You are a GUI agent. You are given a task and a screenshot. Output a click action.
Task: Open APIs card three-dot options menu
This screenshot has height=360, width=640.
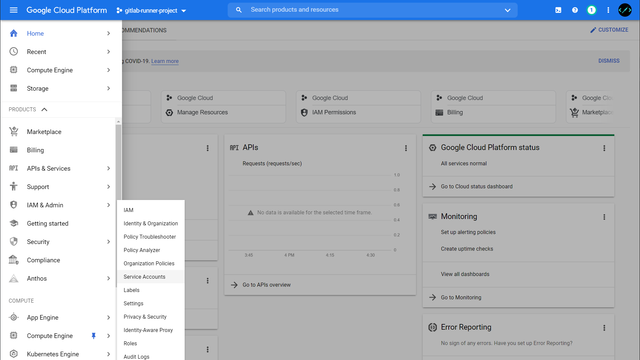(406, 148)
